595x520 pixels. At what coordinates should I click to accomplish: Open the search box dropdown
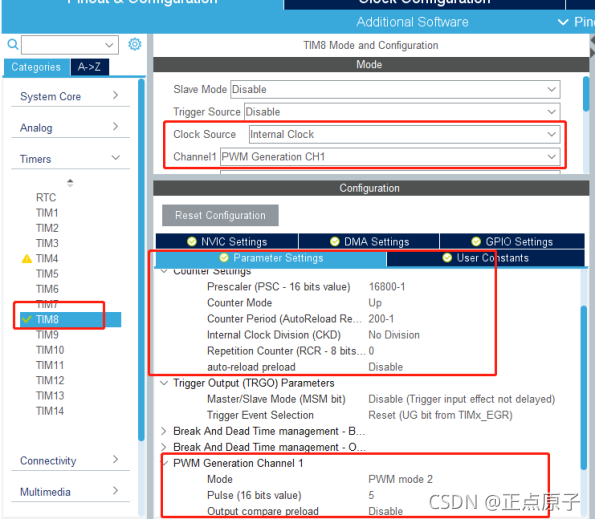point(109,45)
